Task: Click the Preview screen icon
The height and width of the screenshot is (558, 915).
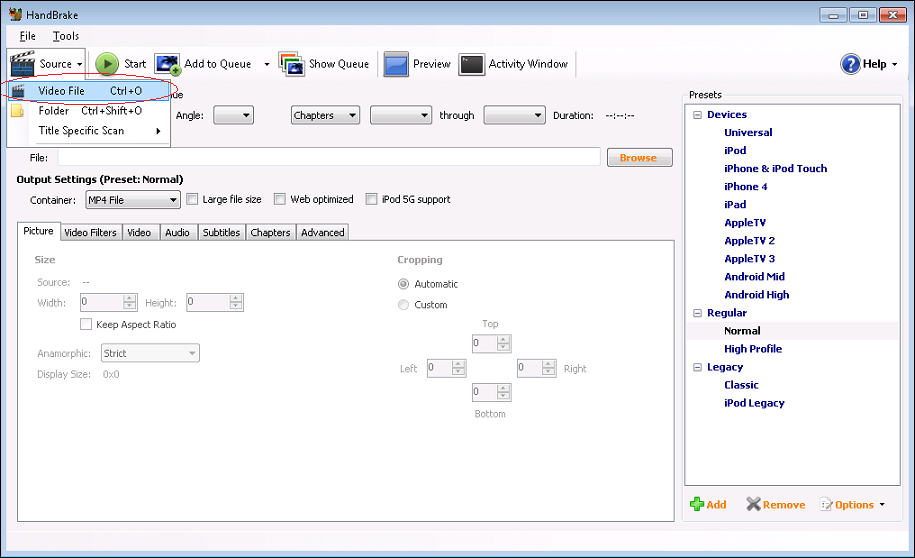Action: [396, 64]
